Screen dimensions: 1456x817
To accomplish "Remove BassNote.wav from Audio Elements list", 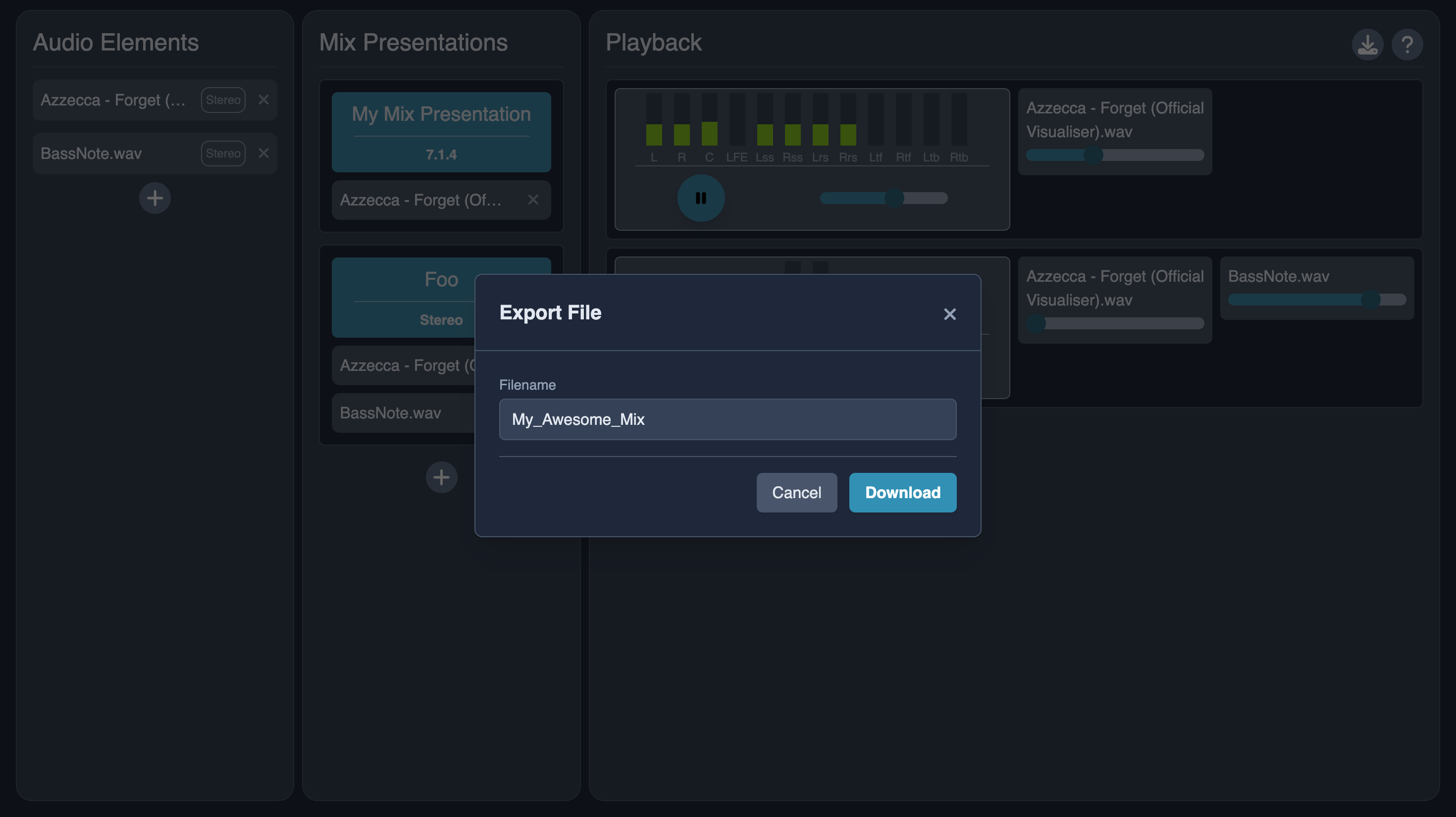I will (x=263, y=153).
